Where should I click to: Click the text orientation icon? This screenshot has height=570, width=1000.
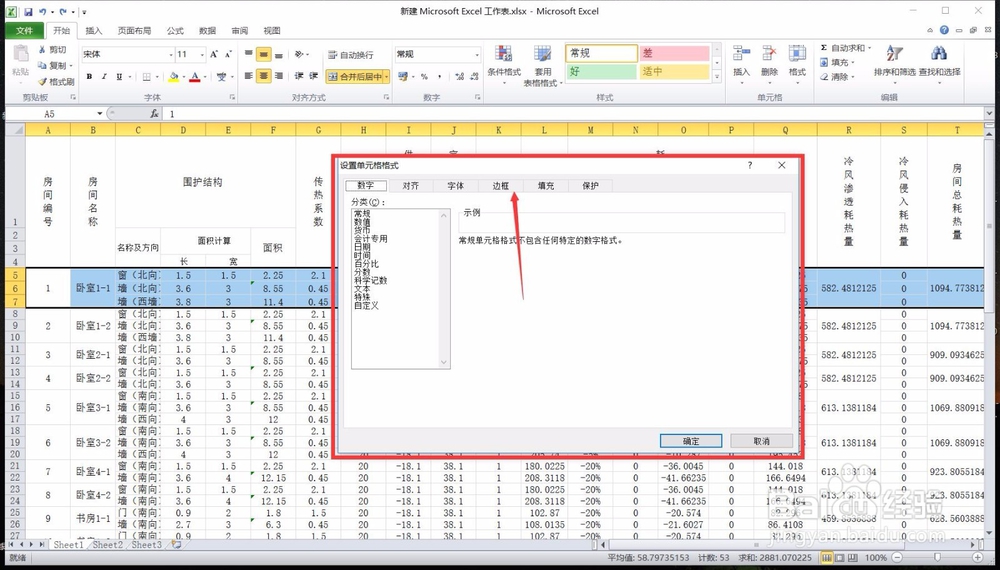point(299,55)
